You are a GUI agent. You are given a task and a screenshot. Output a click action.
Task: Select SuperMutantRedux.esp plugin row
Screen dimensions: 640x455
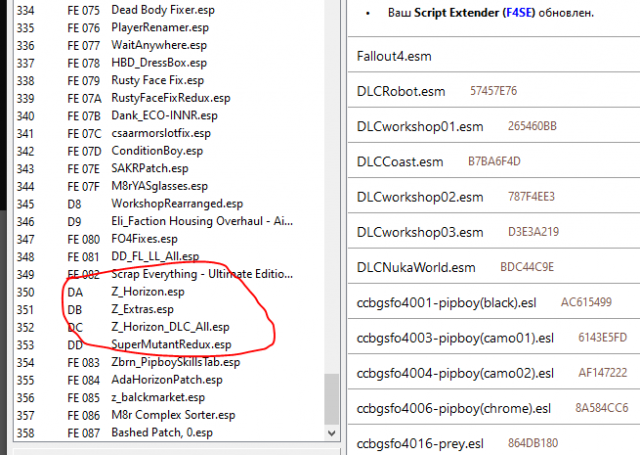171,344
